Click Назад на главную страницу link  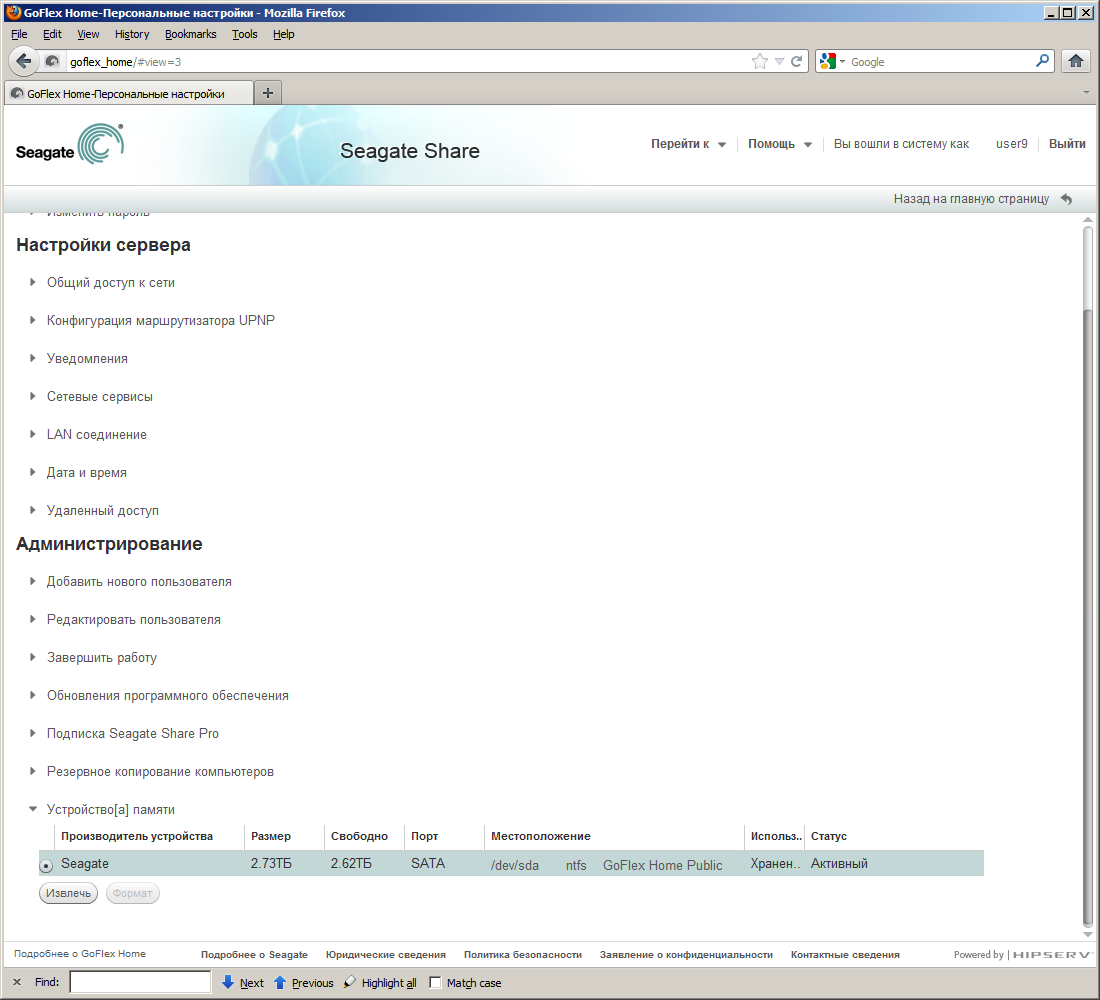pyautogui.click(x=971, y=199)
